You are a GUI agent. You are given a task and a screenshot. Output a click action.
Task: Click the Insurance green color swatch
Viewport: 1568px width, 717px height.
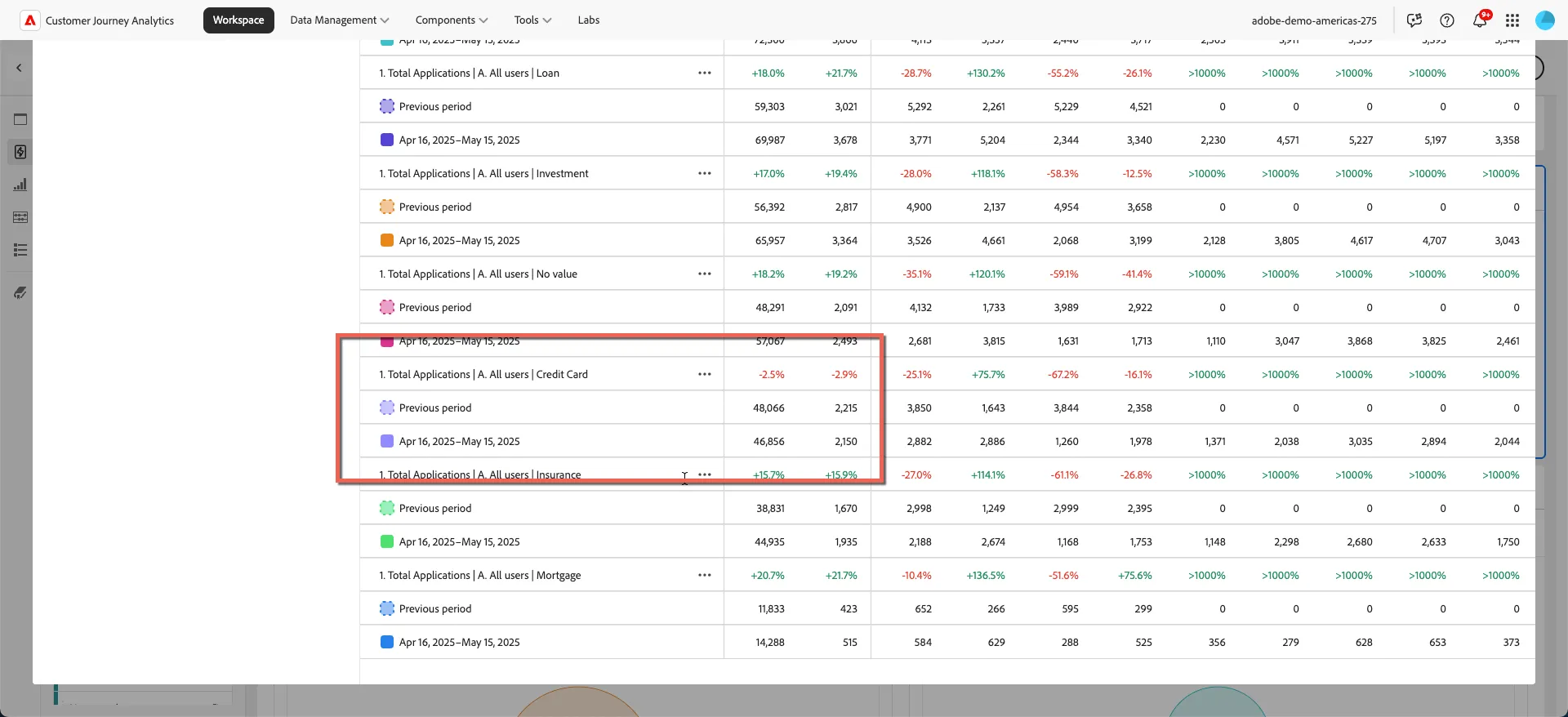coord(387,541)
